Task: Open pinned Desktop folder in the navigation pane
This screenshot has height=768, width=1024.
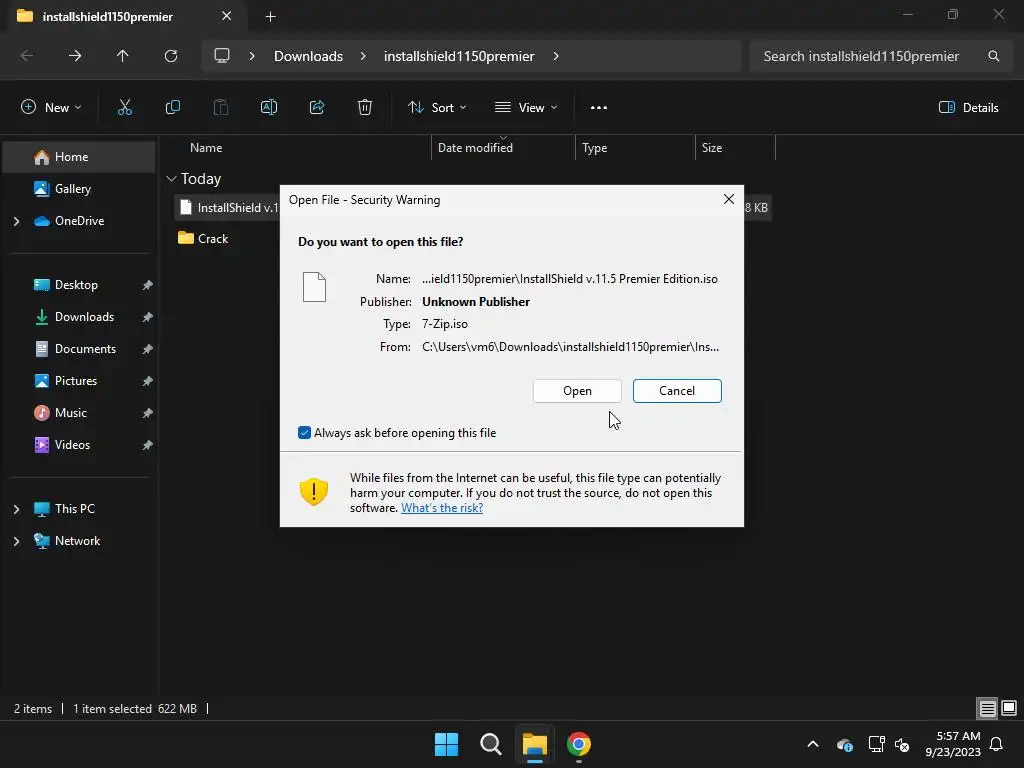Action: tap(79, 285)
